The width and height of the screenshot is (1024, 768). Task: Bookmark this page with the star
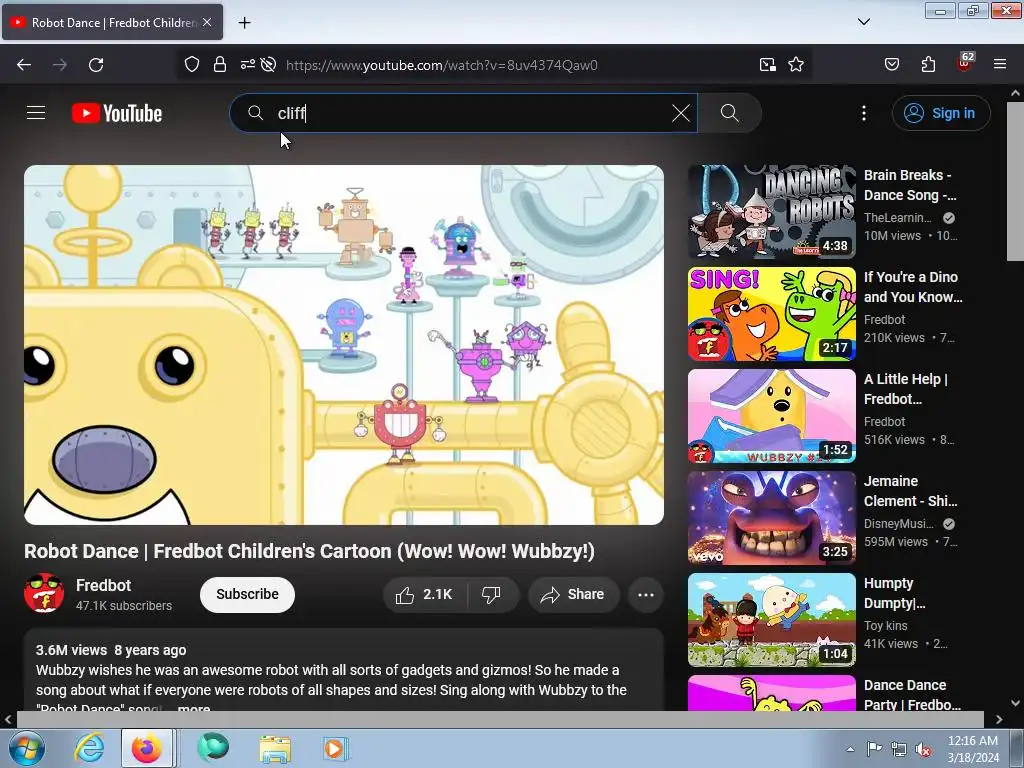coord(795,65)
